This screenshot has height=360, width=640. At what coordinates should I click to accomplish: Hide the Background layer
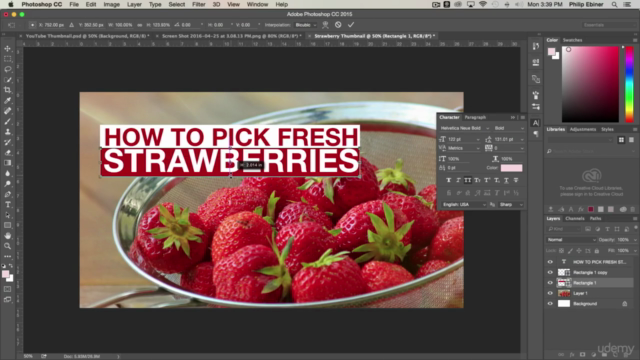click(550, 304)
